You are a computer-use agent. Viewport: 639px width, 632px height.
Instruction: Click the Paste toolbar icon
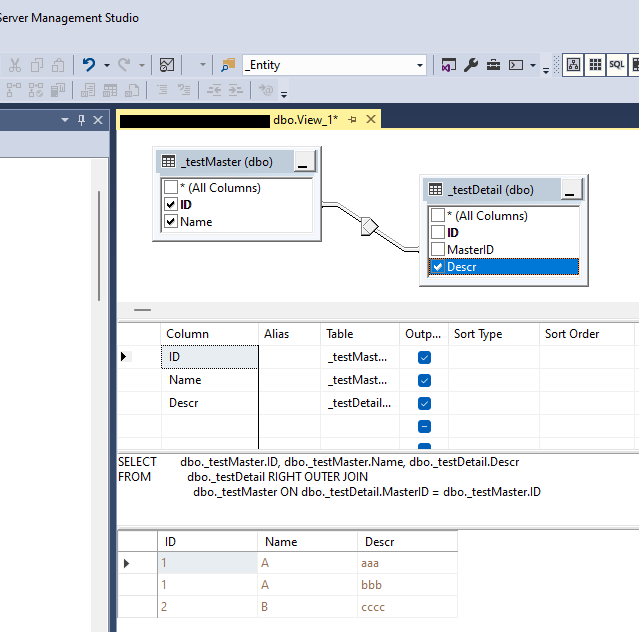tap(58, 65)
